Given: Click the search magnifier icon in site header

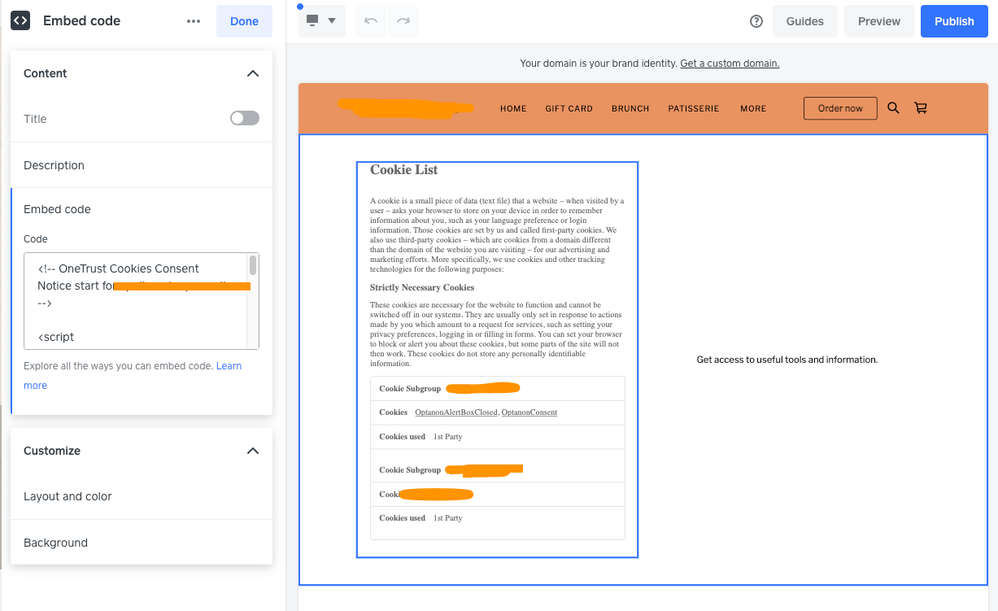Looking at the screenshot, I should click(893, 108).
